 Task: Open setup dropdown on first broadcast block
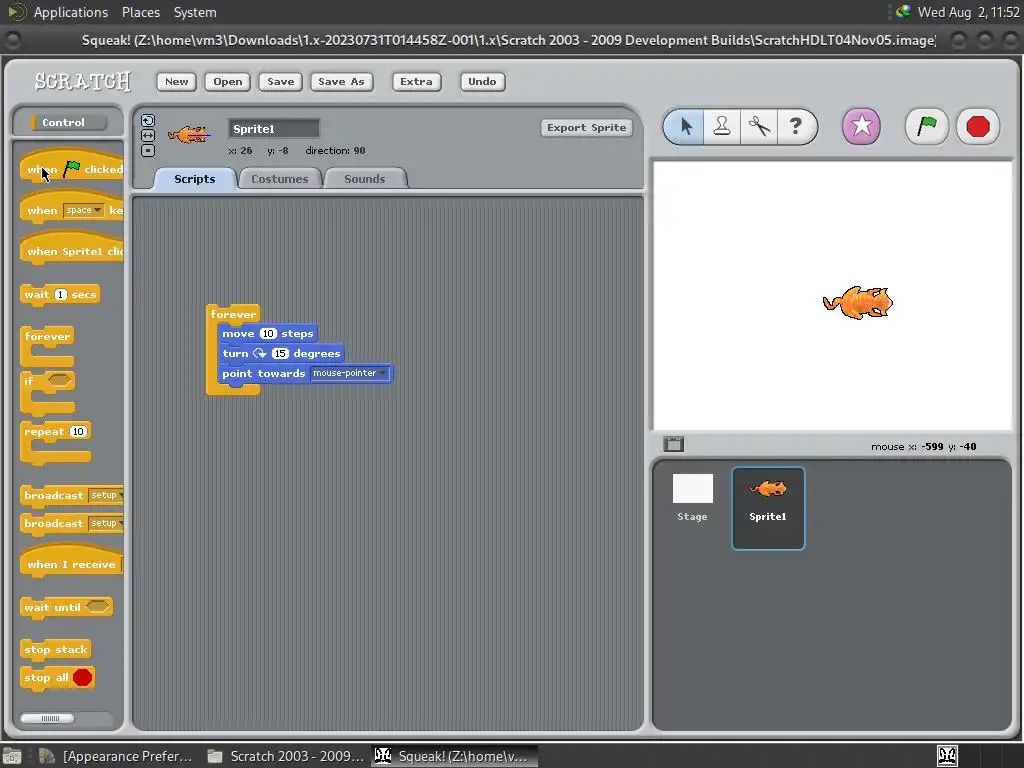pyautogui.click(x=106, y=495)
